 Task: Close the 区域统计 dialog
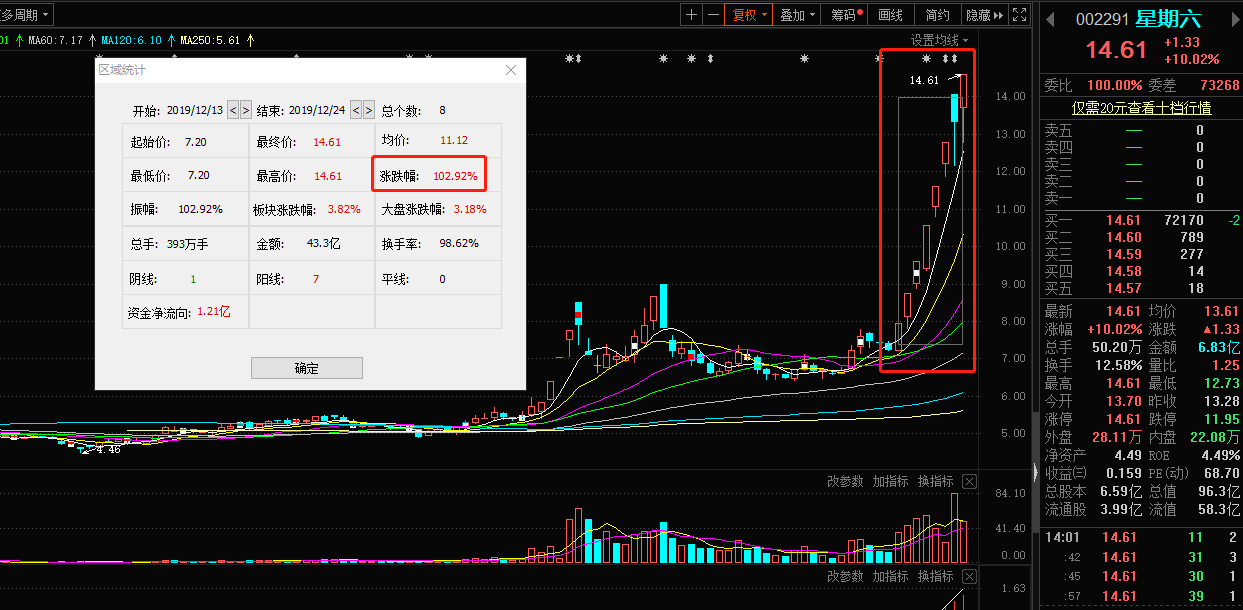pos(511,70)
